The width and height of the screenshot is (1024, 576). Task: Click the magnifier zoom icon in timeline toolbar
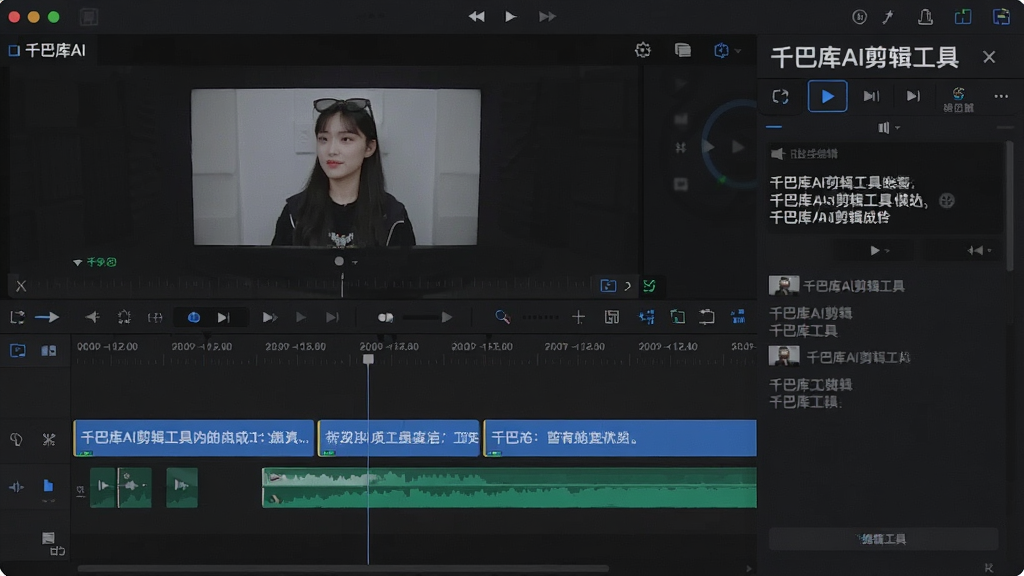pos(502,317)
